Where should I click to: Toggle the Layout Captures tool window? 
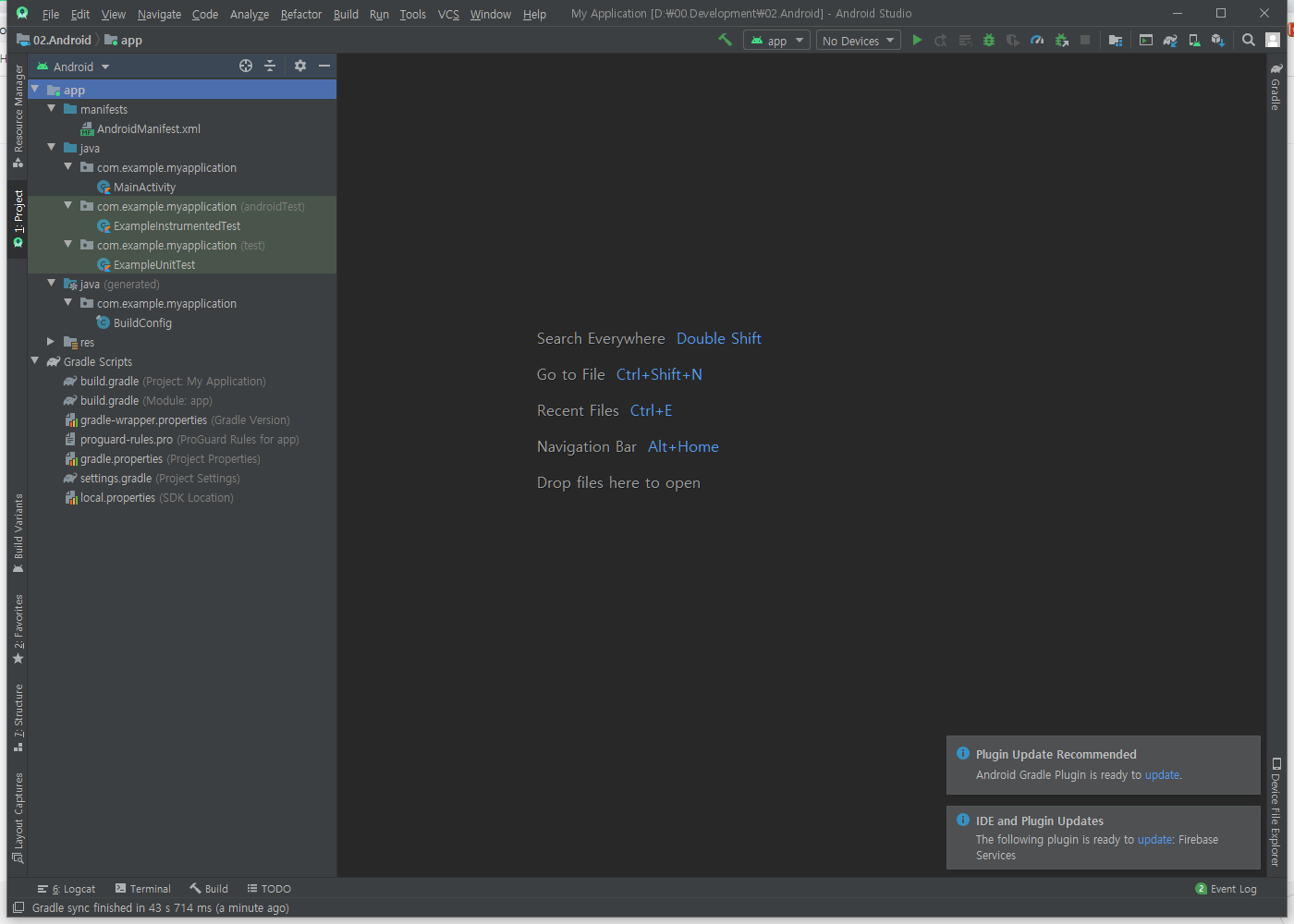18,818
